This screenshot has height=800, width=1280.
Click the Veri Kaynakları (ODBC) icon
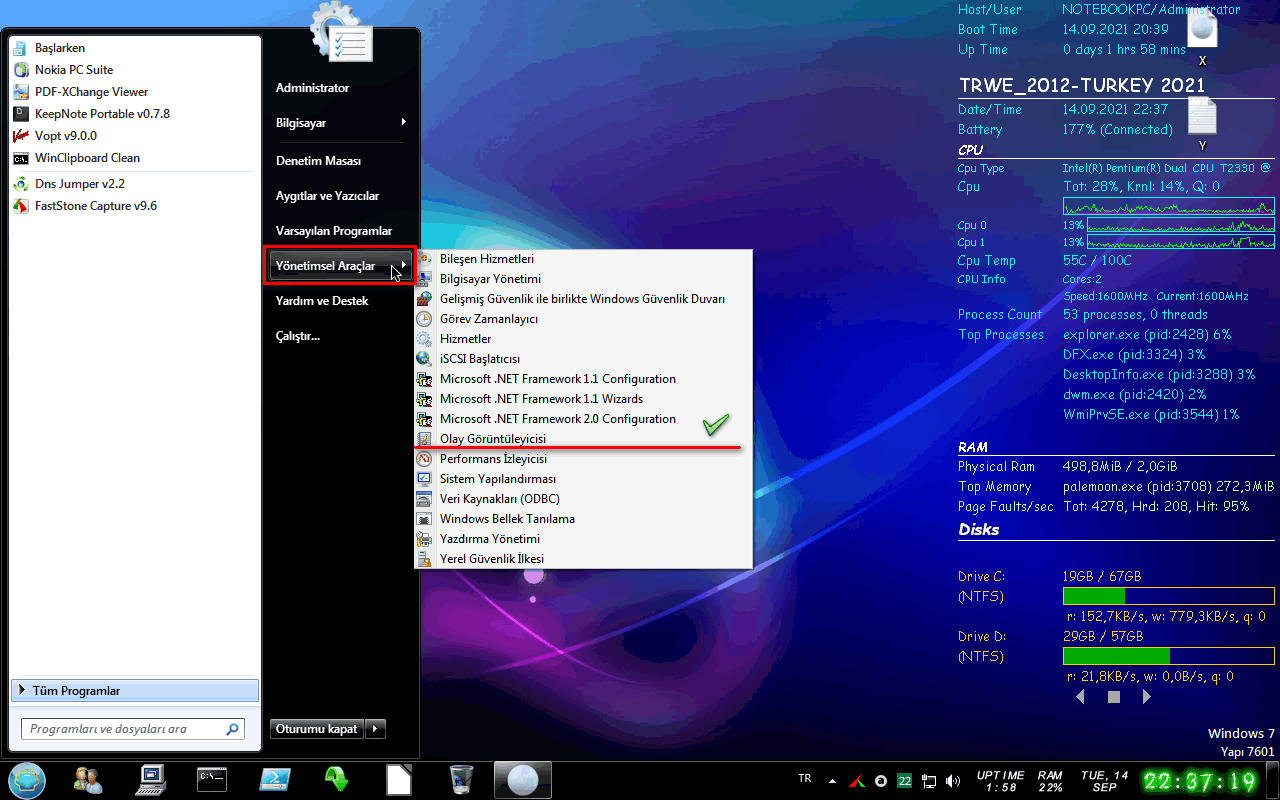coord(424,499)
